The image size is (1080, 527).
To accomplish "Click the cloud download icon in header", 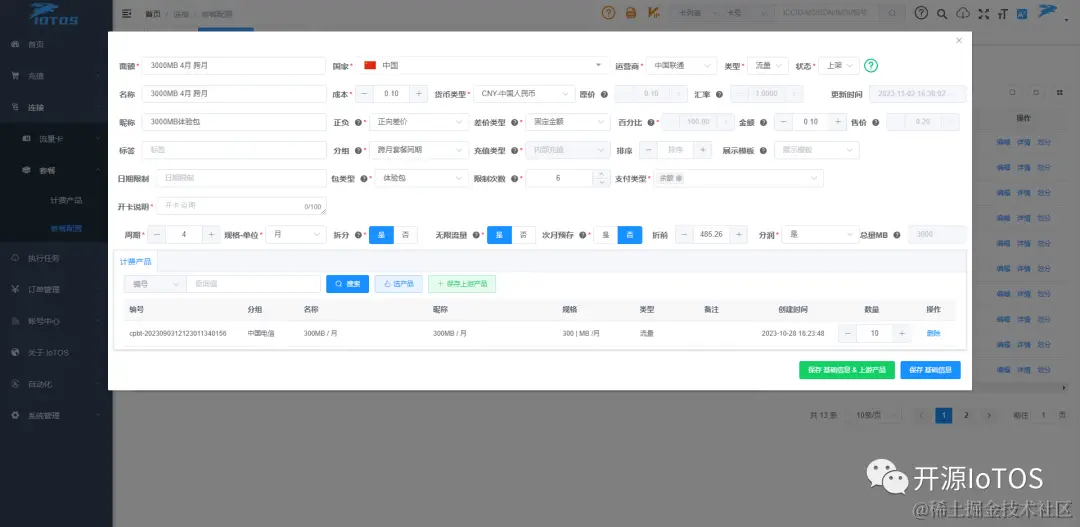I will [x=964, y=13].
